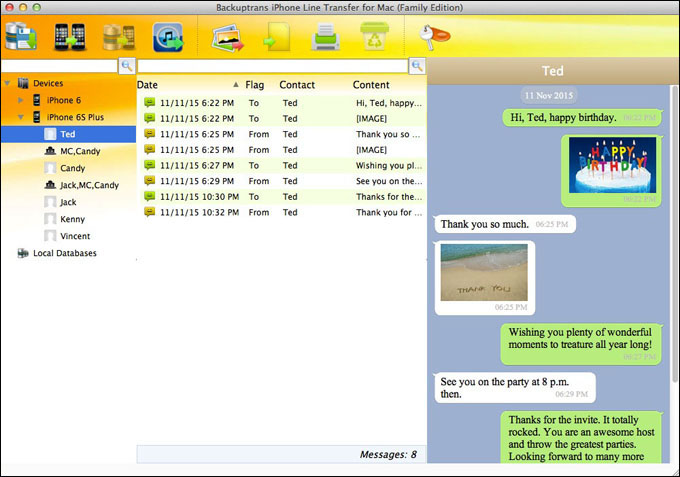Click the search icon above device tree
Viewport: 680px width, 477px height.
pyautogui.click(x=127, y=66)
